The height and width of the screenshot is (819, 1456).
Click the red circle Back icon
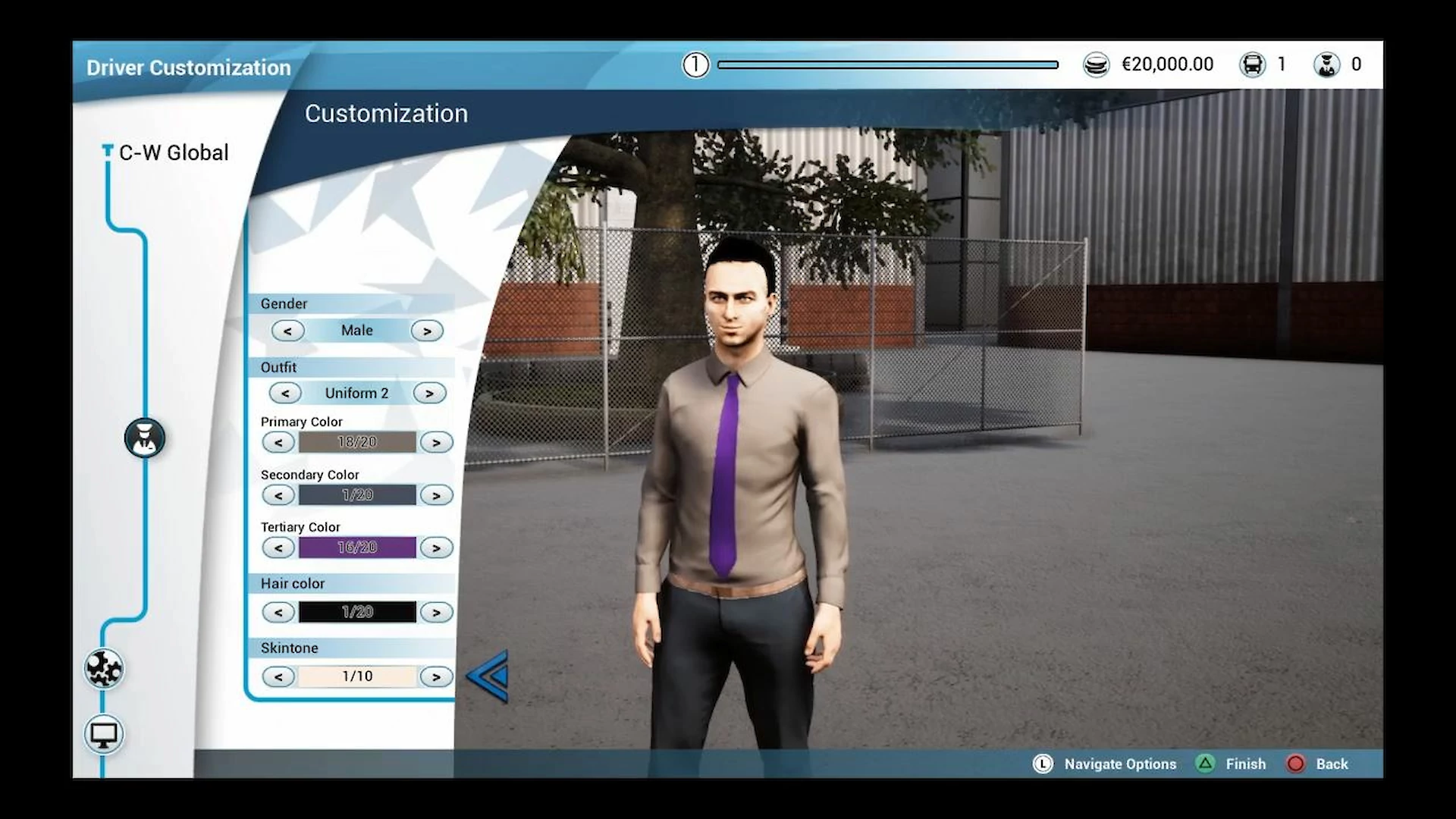1296,764
